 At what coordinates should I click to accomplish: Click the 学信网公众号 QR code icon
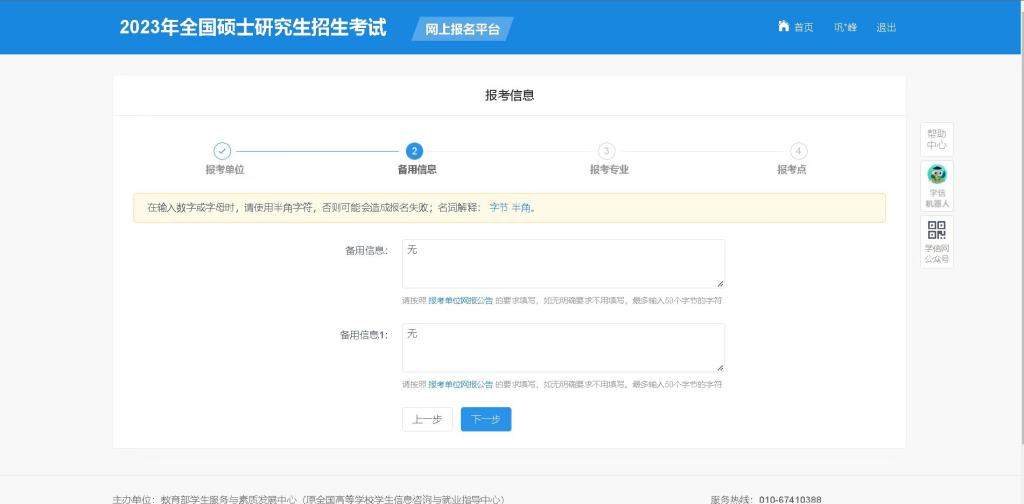tap(937, 231)
